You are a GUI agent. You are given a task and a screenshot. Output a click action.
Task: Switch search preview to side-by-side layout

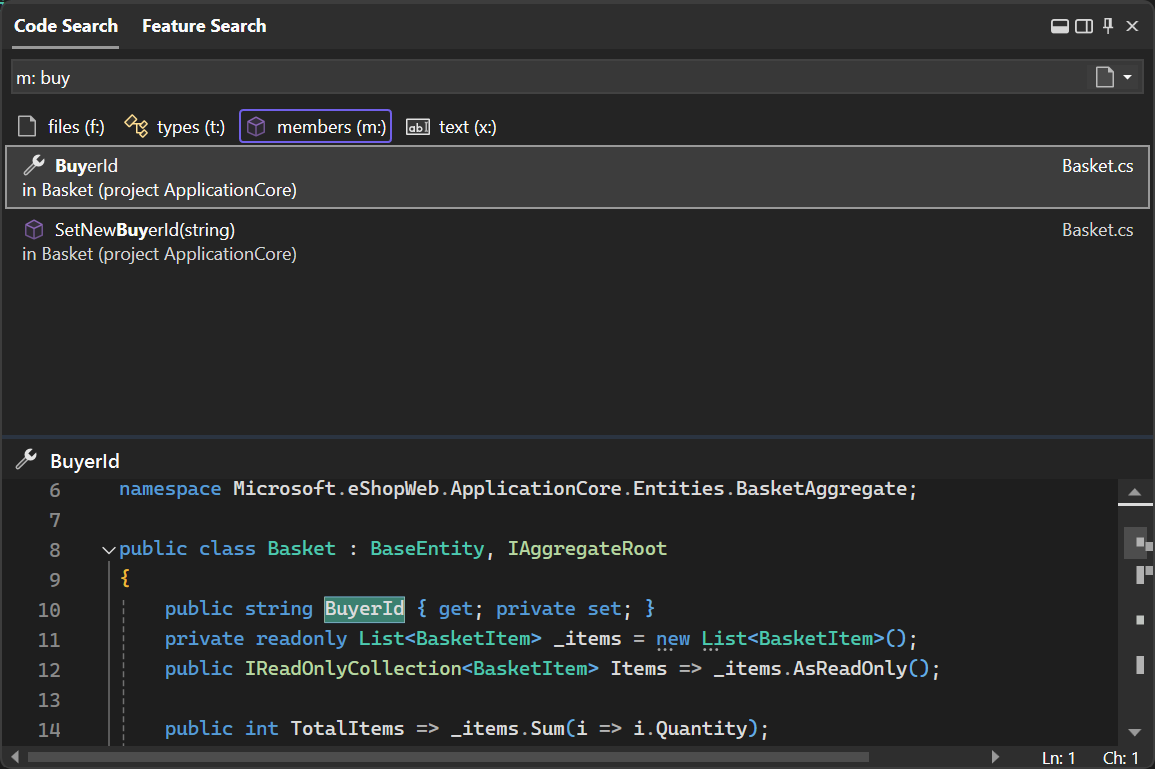(x=1084, y=26)
